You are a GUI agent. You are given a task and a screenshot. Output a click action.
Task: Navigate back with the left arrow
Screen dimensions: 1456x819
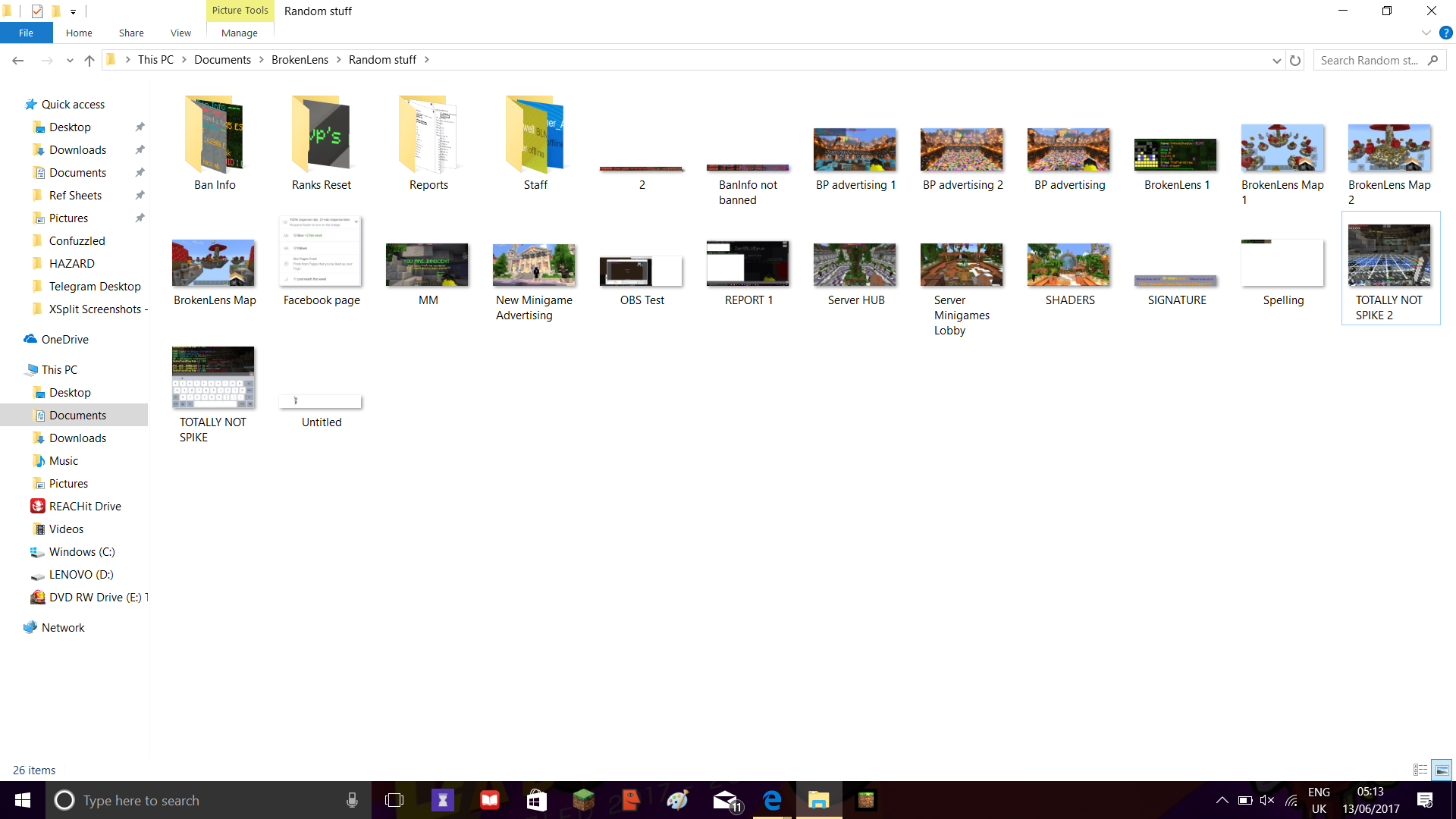[18, 60]
